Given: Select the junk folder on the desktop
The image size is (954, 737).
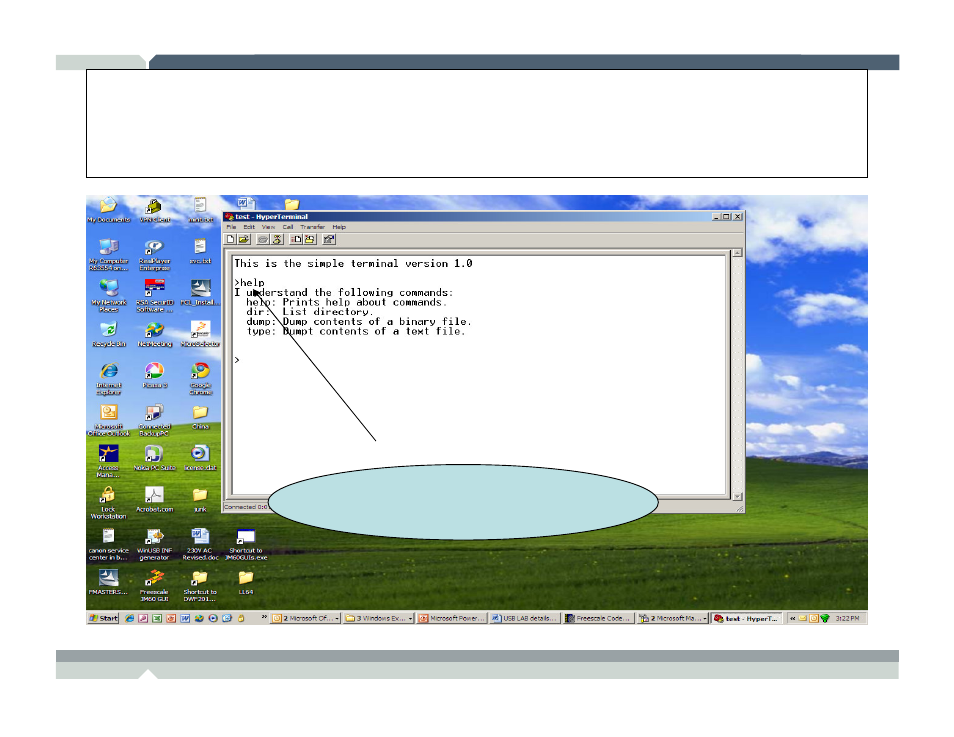Looking at the screenshot, I should [200, 499].
